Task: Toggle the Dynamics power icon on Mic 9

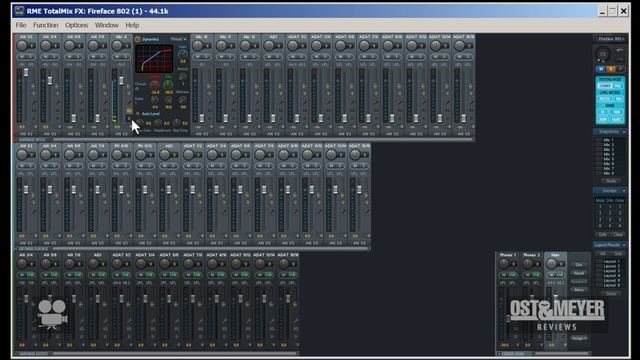Action: pos(138,39)
